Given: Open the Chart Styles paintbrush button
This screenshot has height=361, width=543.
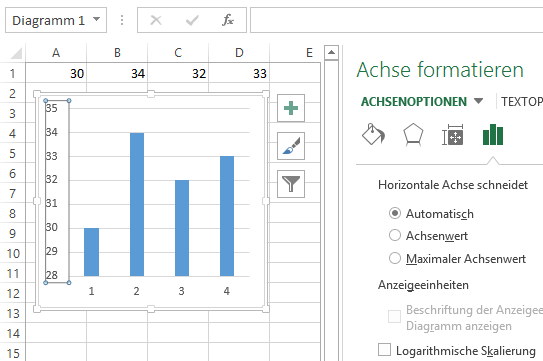Looking at the screenshot, I should coord(291,146).
